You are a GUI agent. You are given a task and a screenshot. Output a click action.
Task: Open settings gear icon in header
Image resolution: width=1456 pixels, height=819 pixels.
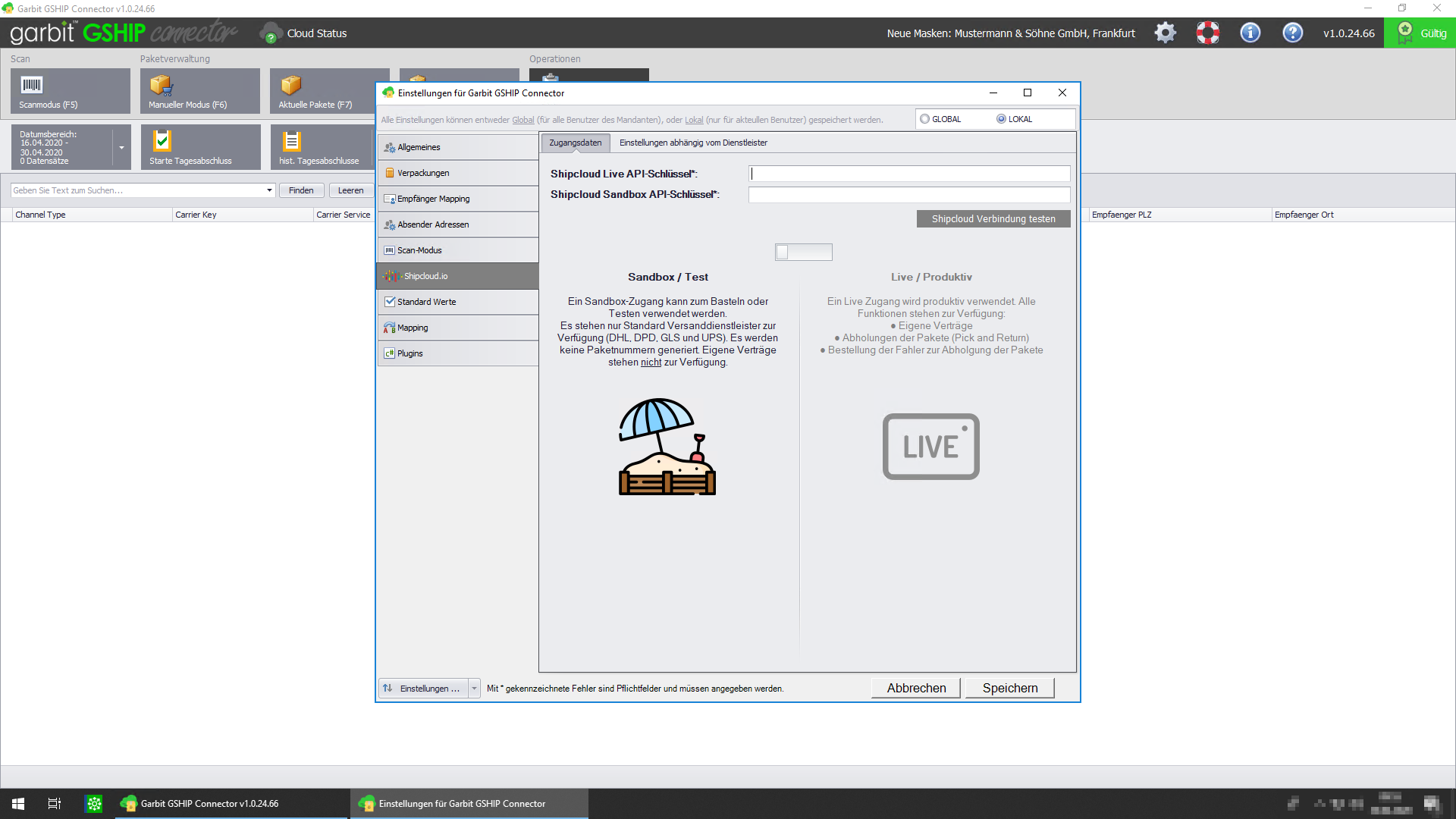pyautogui.click(x=1166, y=33)
